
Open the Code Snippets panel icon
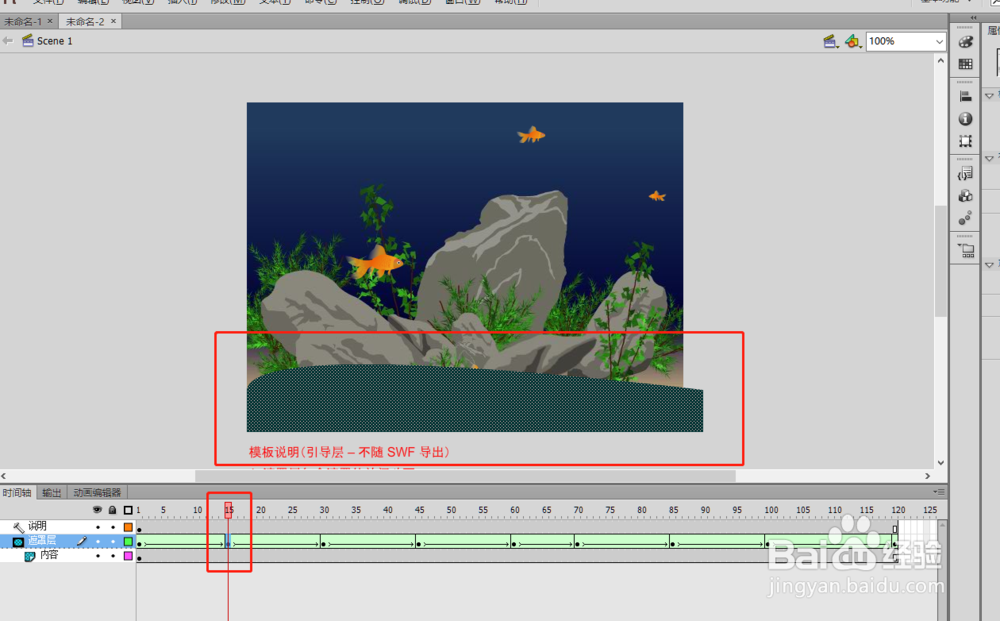966,173
